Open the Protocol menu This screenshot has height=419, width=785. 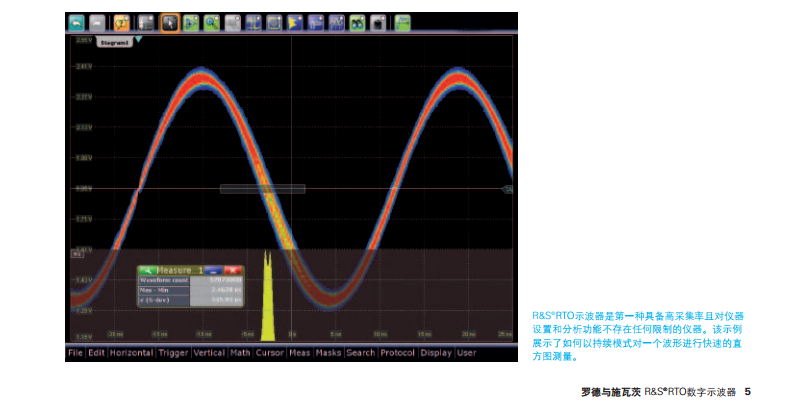398,352
